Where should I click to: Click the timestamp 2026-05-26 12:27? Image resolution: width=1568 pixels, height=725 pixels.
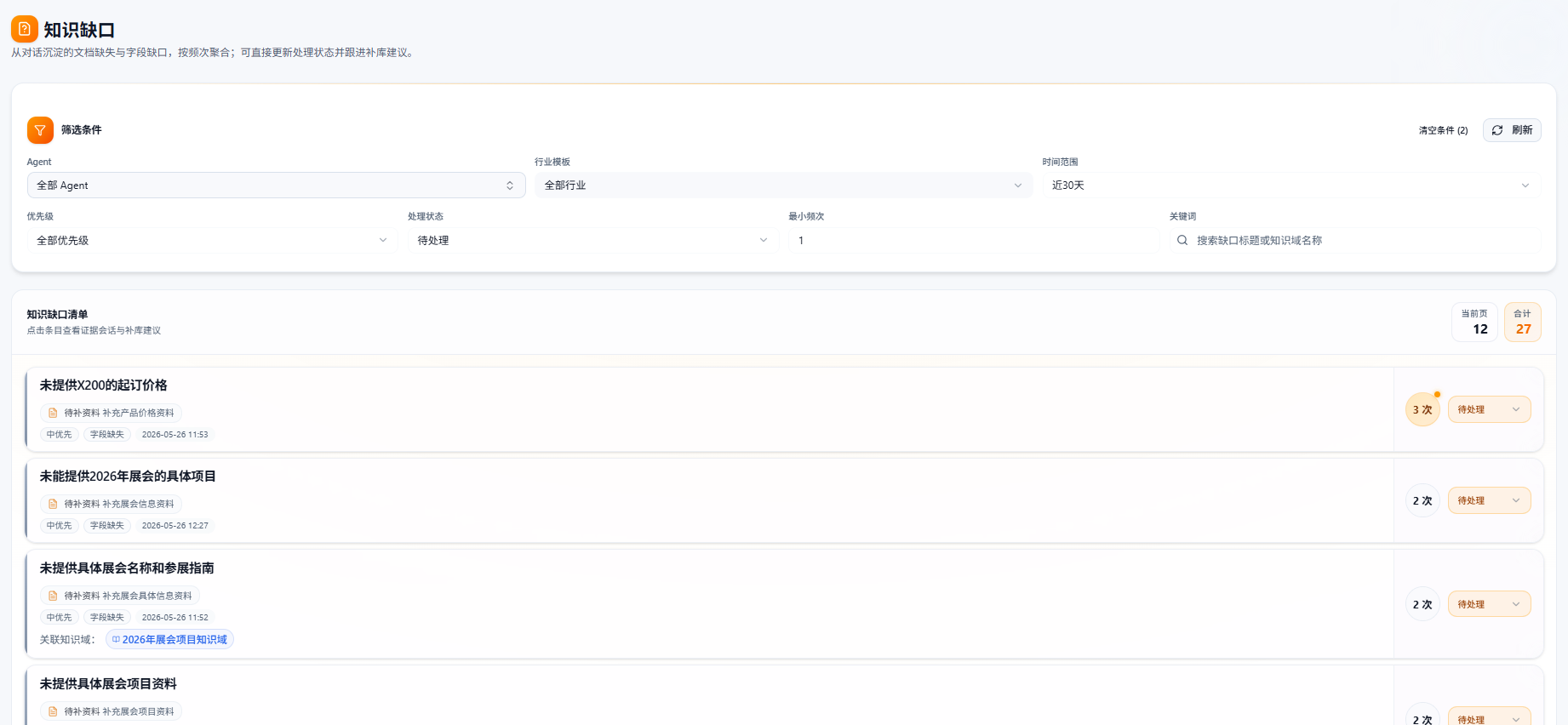point(175,525)
